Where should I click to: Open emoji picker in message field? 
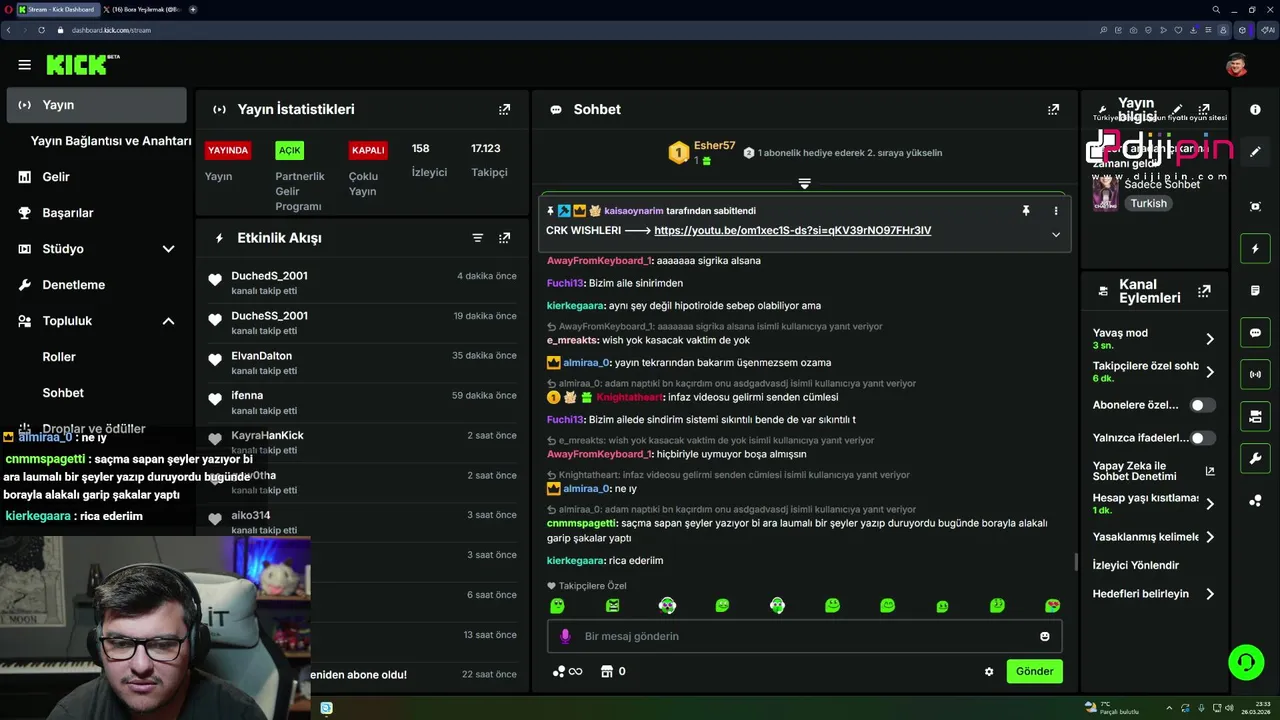(1045, 636)
